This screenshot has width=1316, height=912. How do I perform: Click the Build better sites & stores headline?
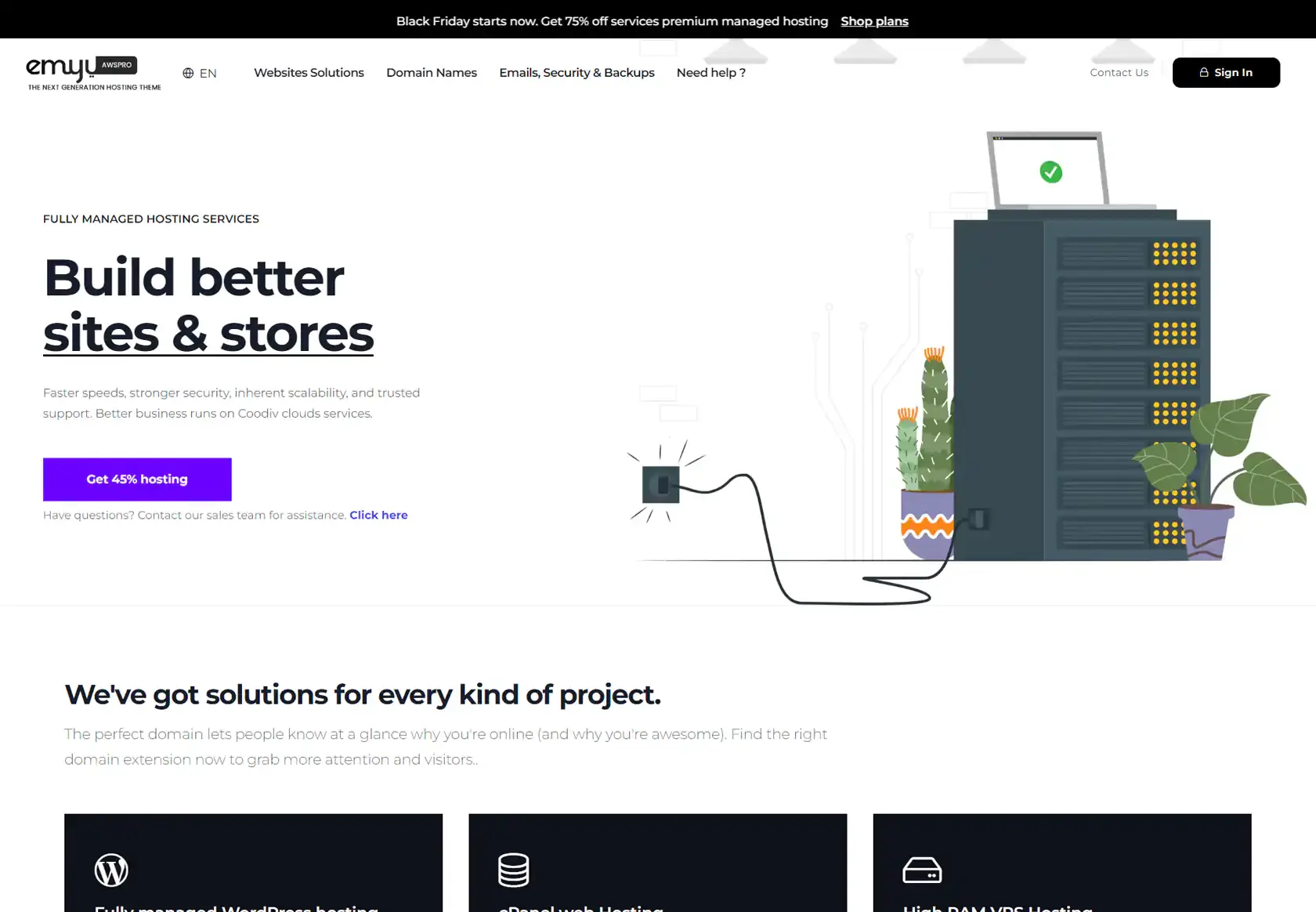tap(208, 306)
